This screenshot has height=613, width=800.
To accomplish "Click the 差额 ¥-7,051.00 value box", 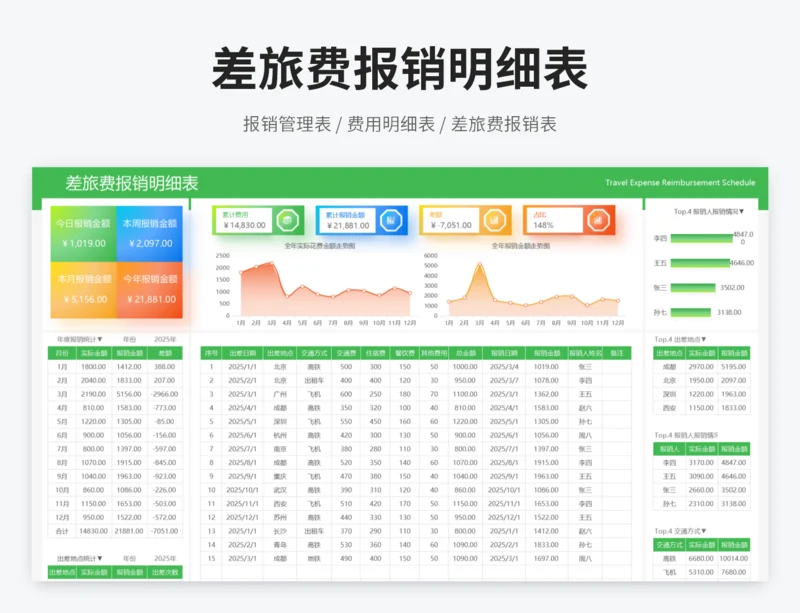I will point(451,220).
